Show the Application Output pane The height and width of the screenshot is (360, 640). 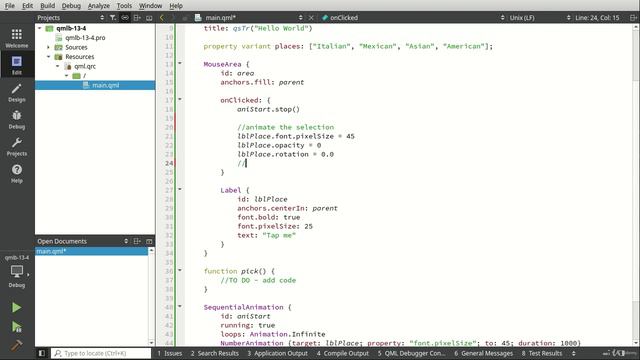278,353
